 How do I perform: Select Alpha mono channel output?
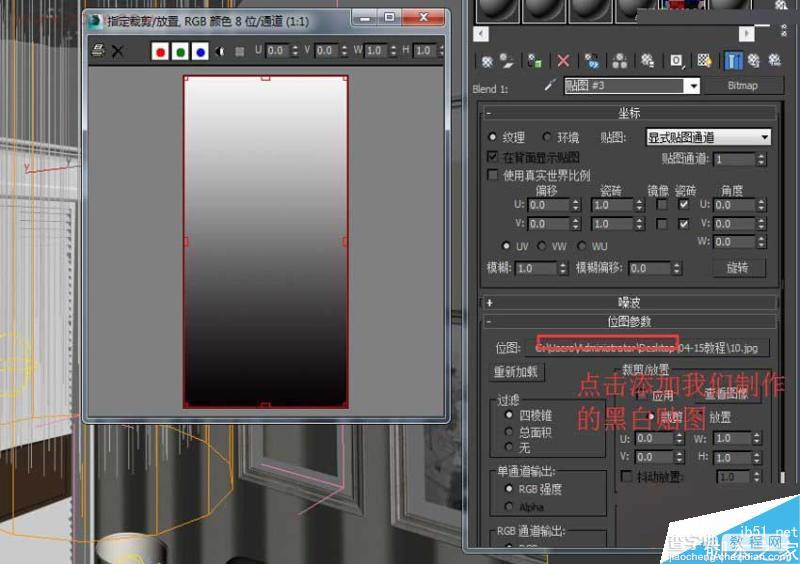pos(509,506)
